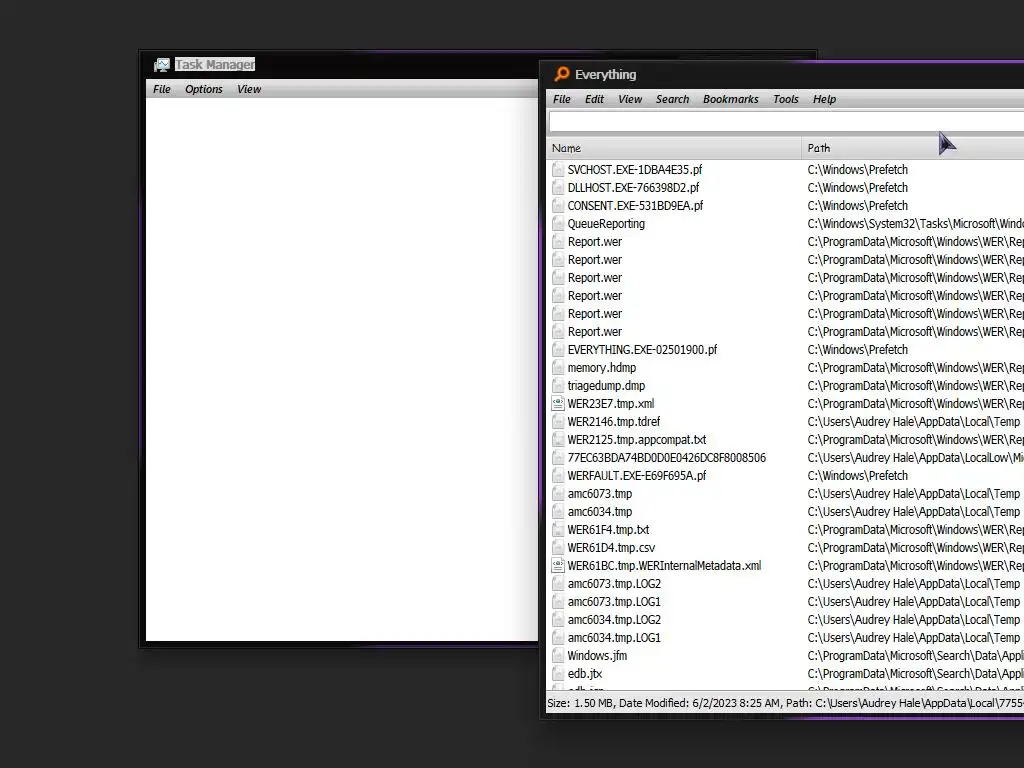Open Bookmarks menu in Everything
This screenshot has width=1024, height=768.
point(730,99)
